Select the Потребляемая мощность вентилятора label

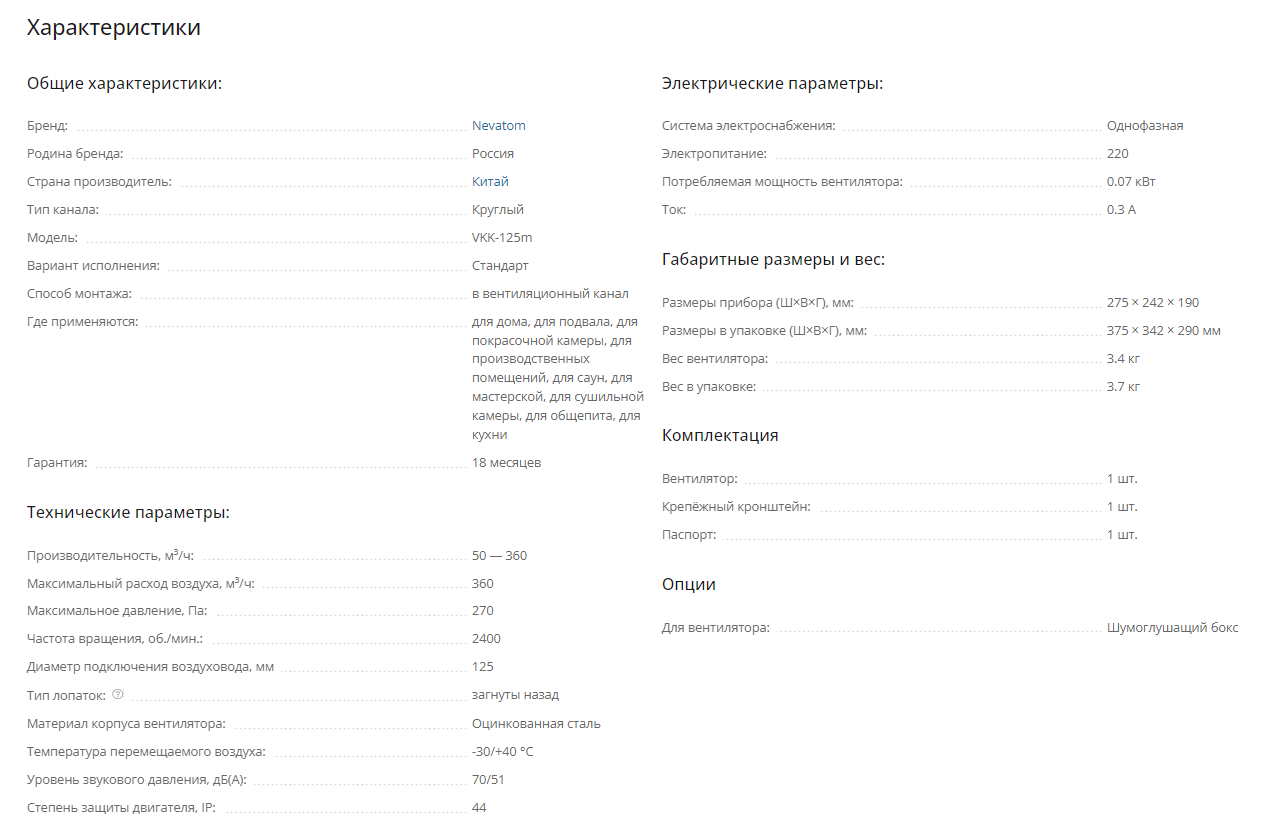(782, 182)
